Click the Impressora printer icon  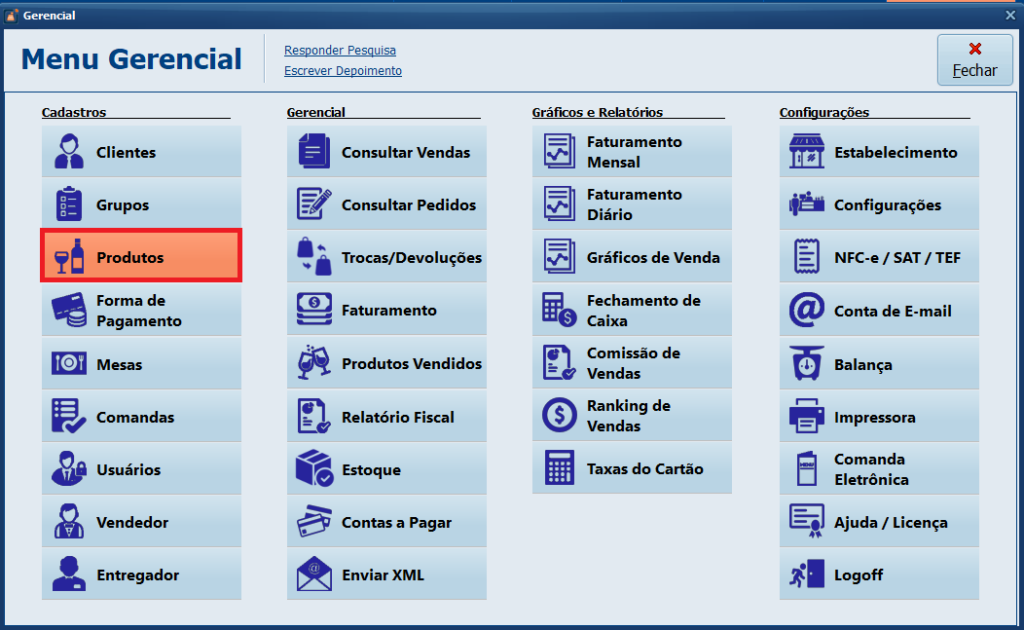(806, 417)
